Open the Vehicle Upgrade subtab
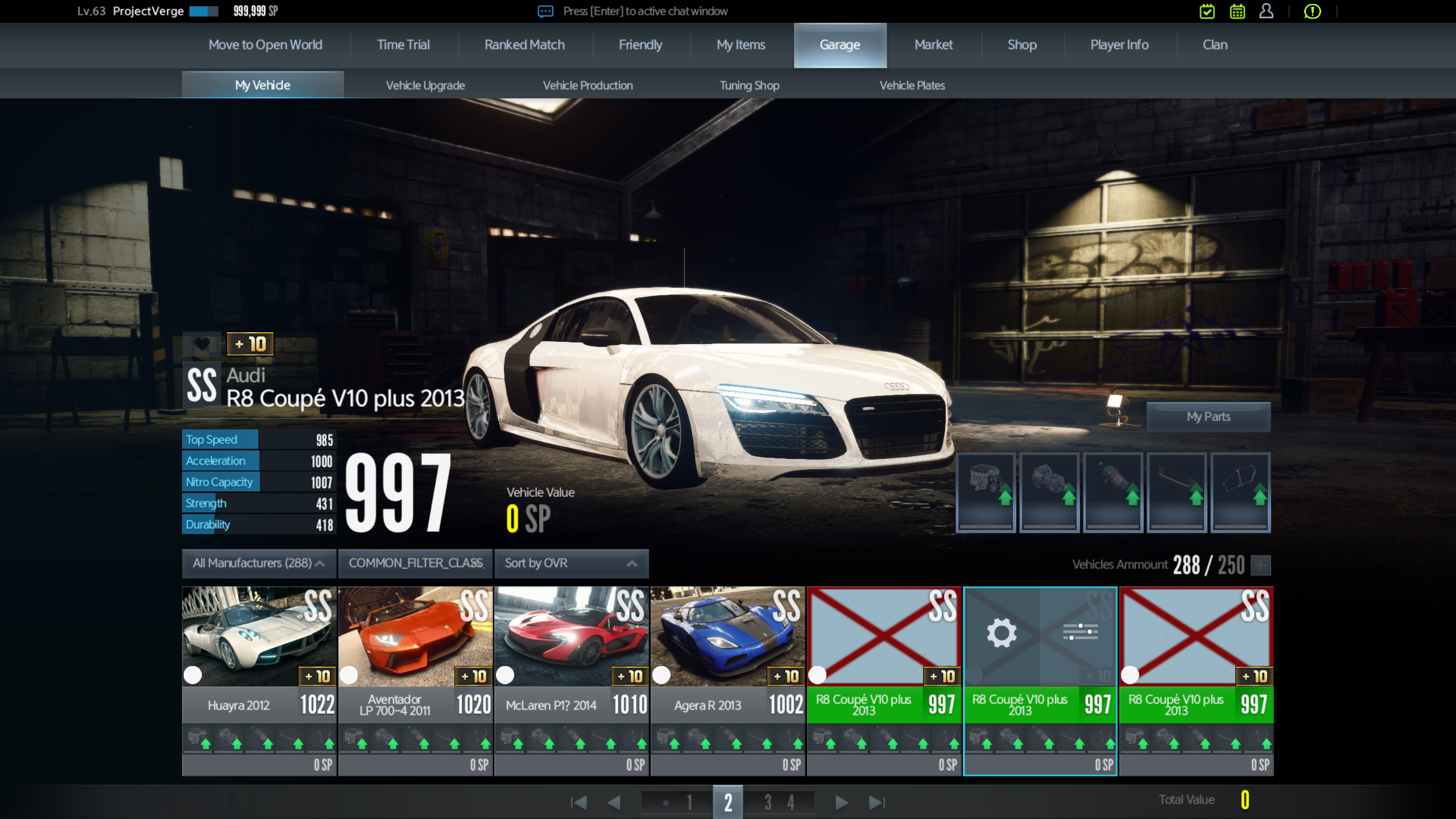1456x819 pixels. tap(425, 85)
